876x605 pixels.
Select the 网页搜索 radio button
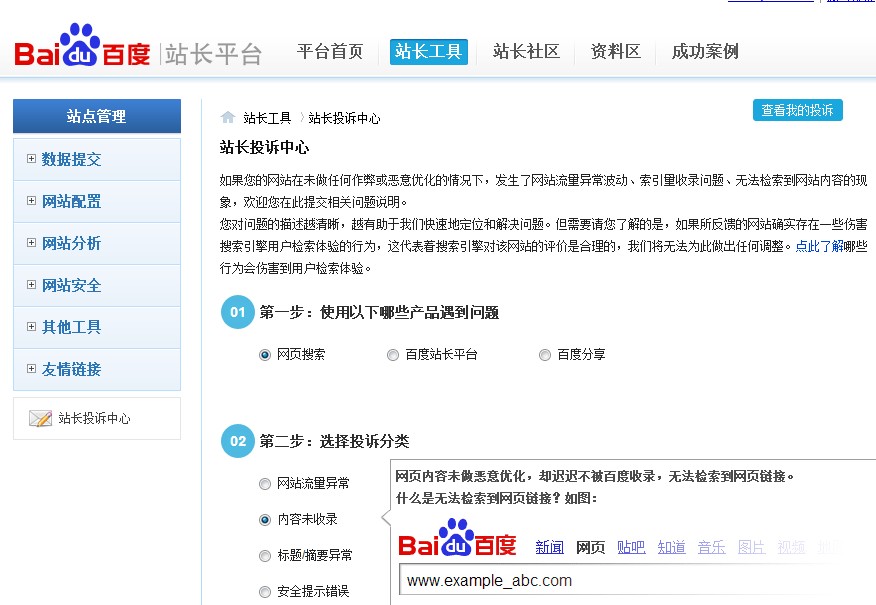pyautogui.click(x=265, y=355)
